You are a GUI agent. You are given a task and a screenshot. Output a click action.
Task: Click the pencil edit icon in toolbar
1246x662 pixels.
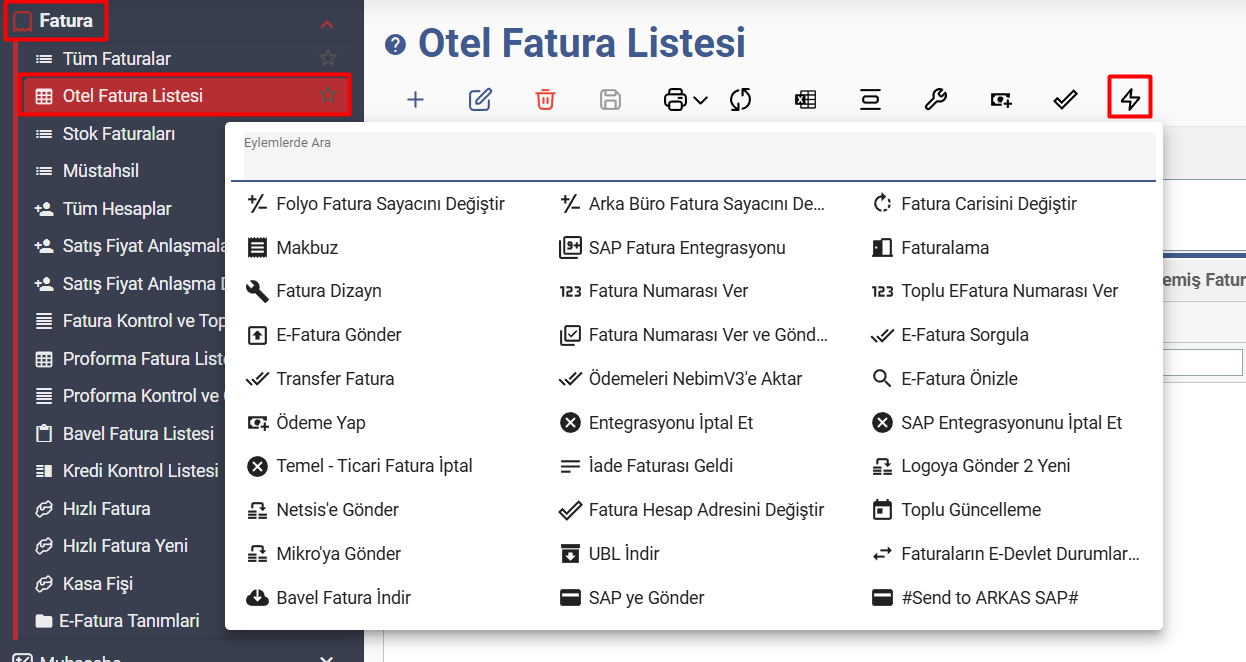(x=480, y=99)
